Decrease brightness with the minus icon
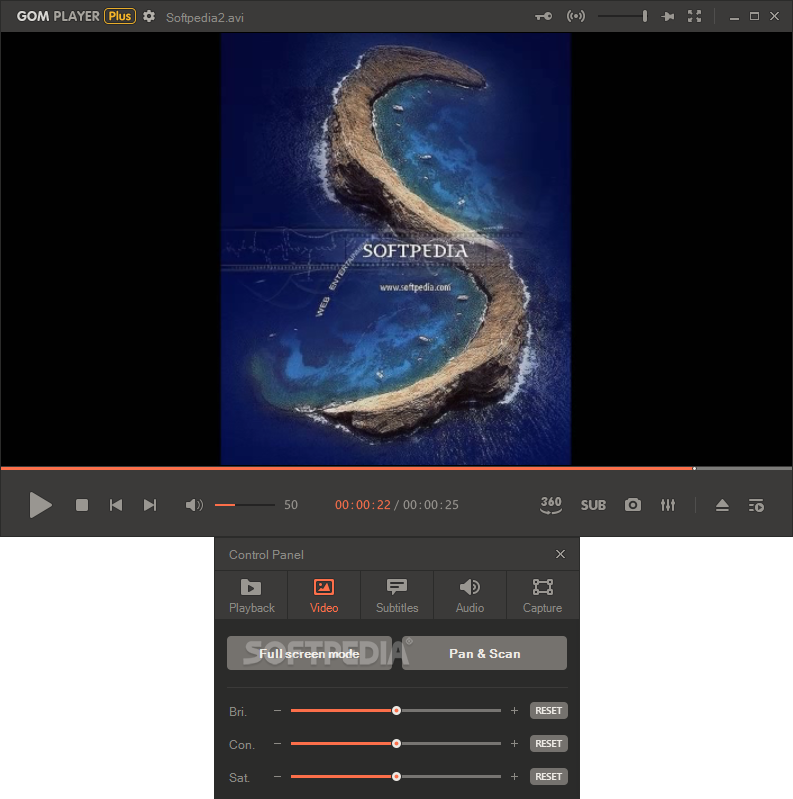 277,710
